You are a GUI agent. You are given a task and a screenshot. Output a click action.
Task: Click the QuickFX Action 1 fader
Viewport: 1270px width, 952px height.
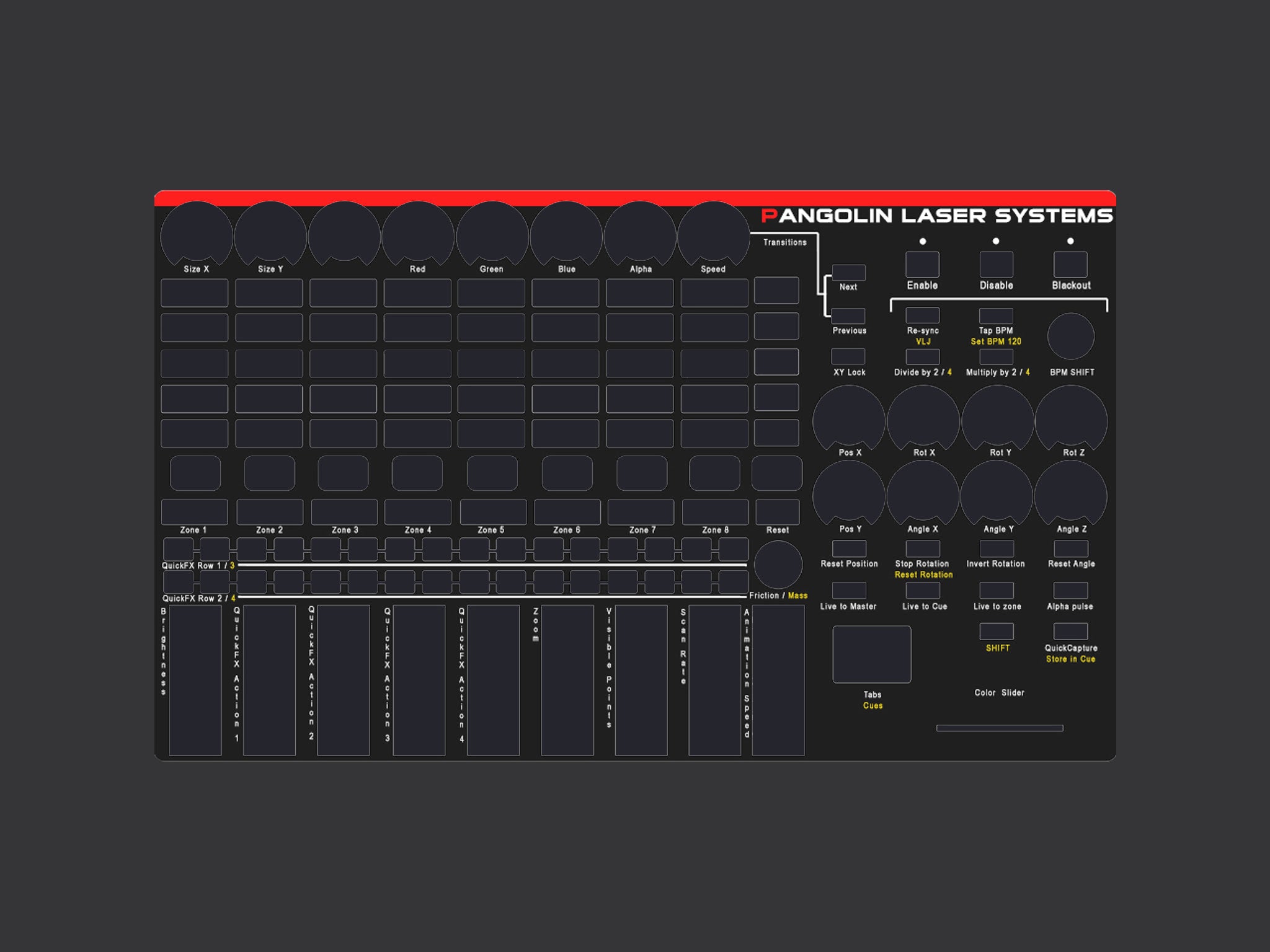pyautogui.click(x=269, y=681)
